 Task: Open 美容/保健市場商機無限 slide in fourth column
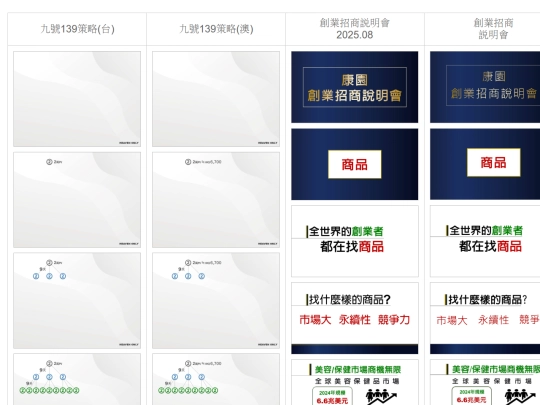click(x=485, y=382)
